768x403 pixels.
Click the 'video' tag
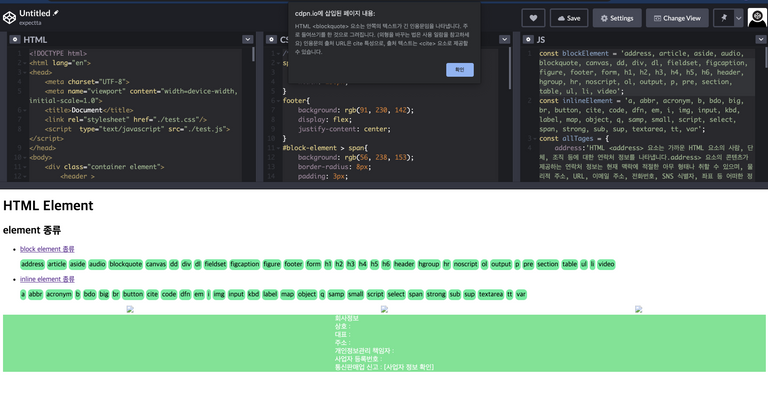606,264
